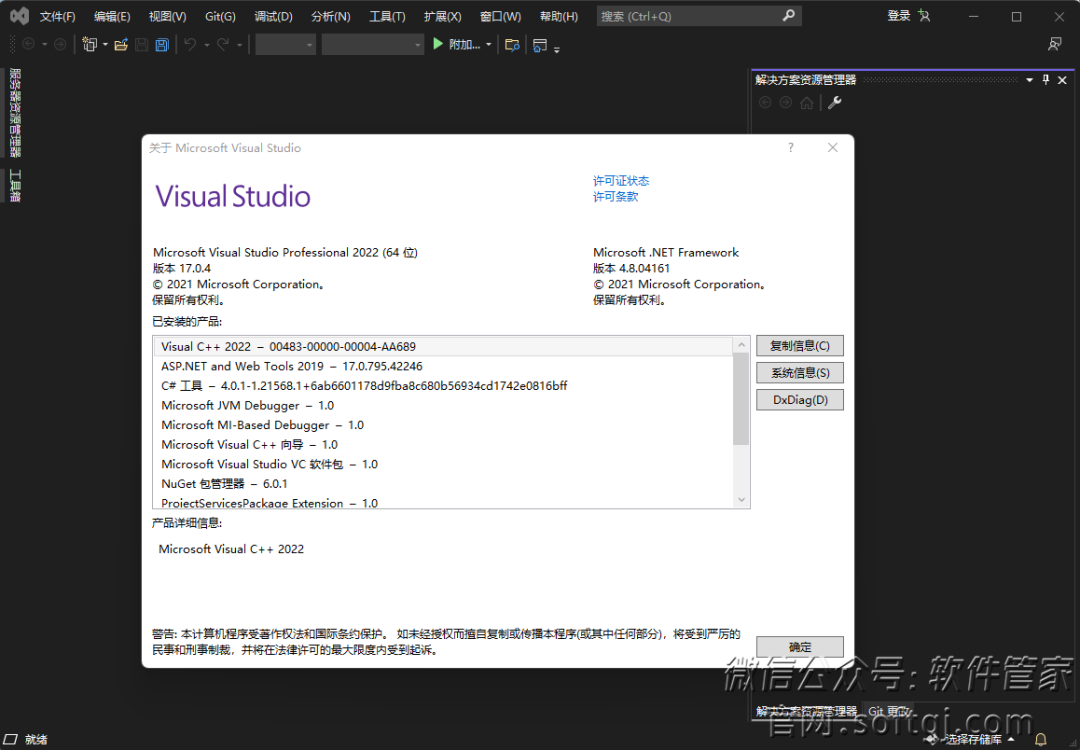Image resolution: width=1080 pixels, height=750 pixels.
Task: Start the green 附加 debug action
Action: tap(438, 44)
